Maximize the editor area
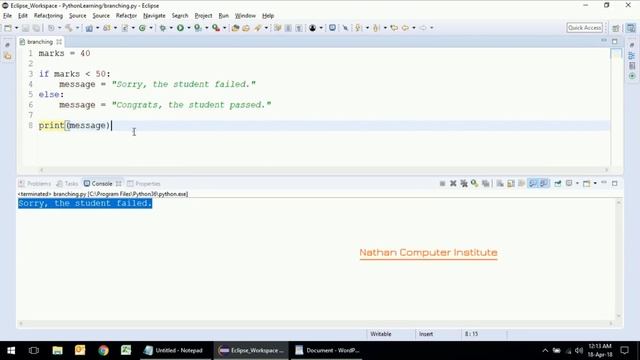The height and width of the screenshot is (360, 640). pos(615,41)
